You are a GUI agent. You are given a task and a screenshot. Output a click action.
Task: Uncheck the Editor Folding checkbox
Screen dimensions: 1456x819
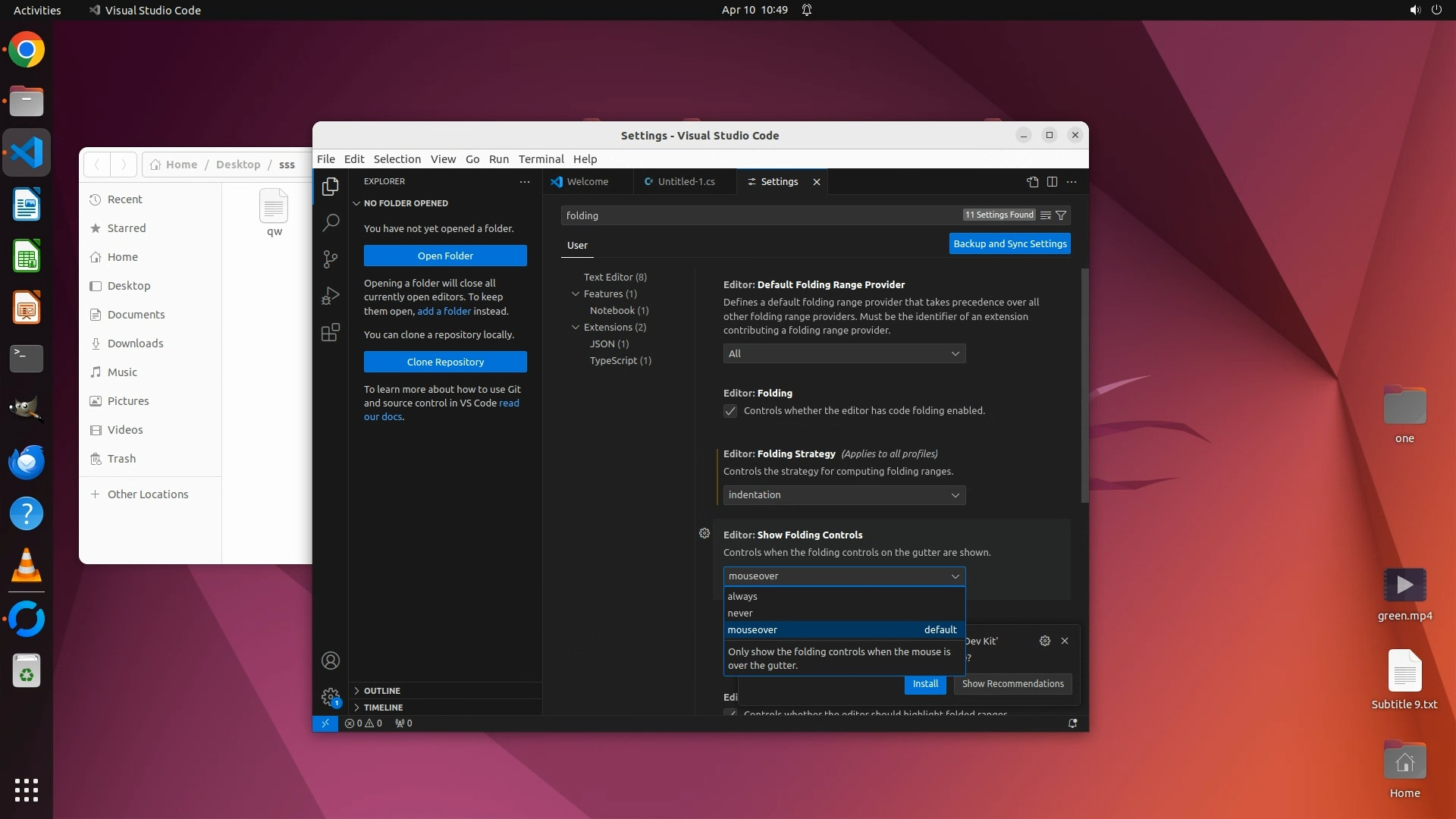[730, 411]
